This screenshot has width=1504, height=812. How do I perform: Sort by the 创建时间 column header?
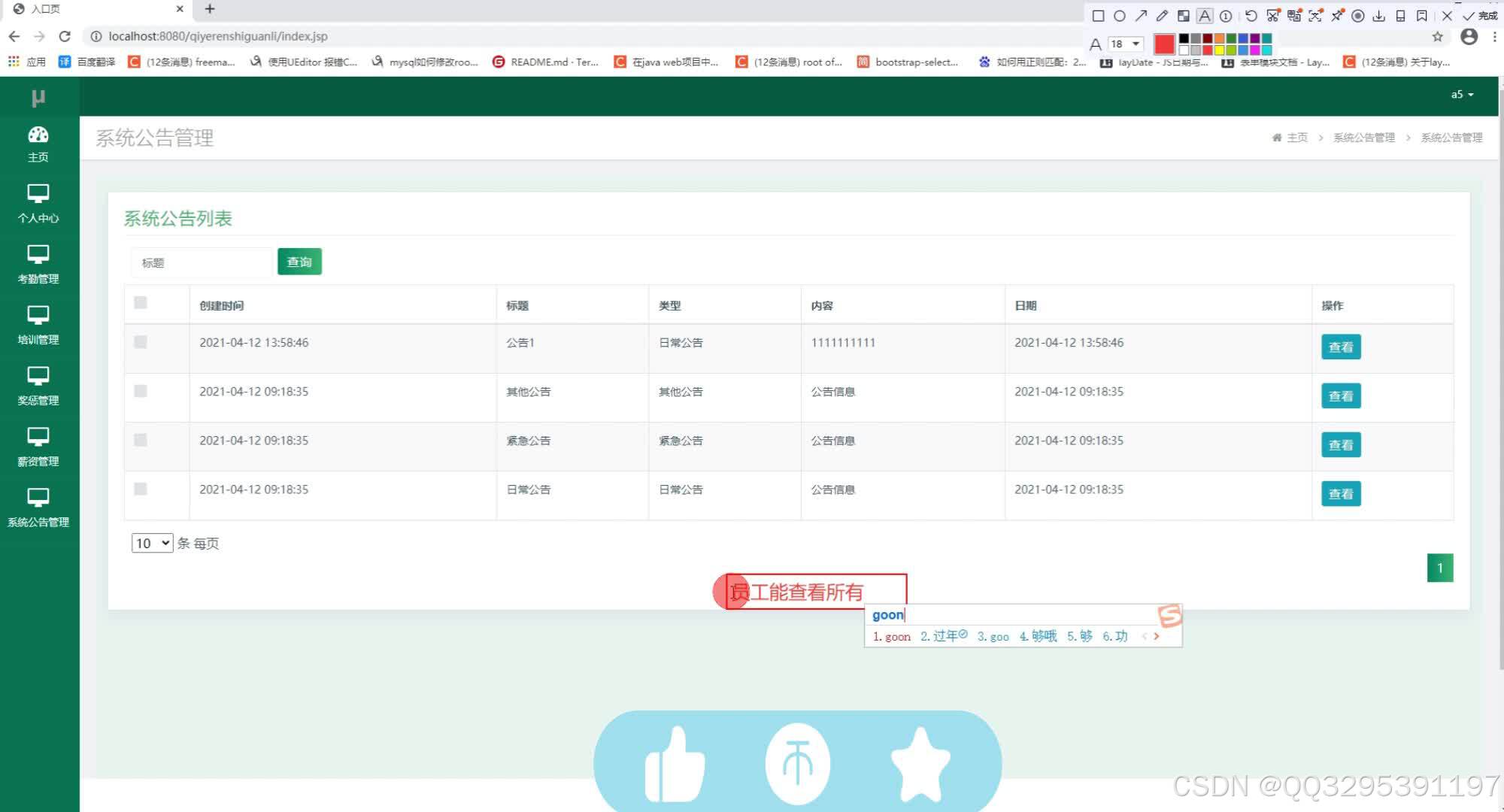pyautogui.click(x=221, y=305)
